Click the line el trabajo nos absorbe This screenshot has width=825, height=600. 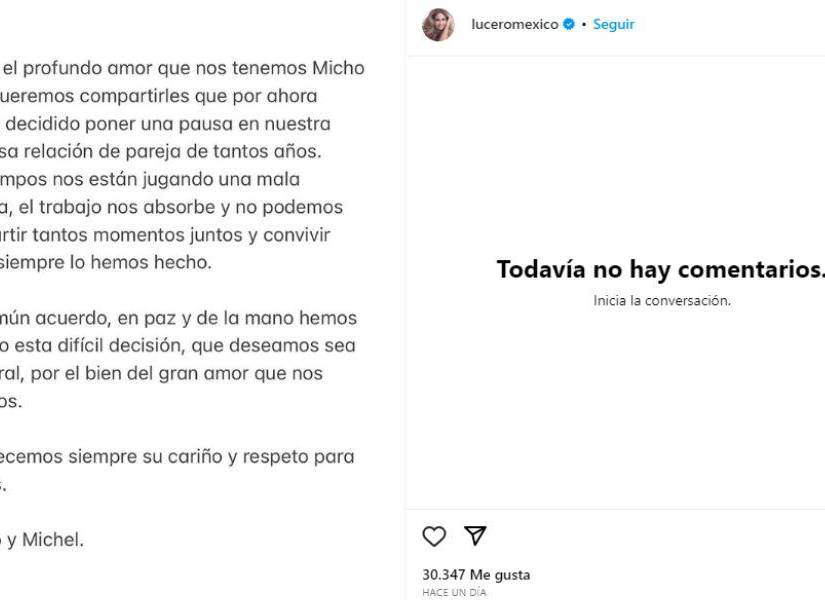coord(172,208)
